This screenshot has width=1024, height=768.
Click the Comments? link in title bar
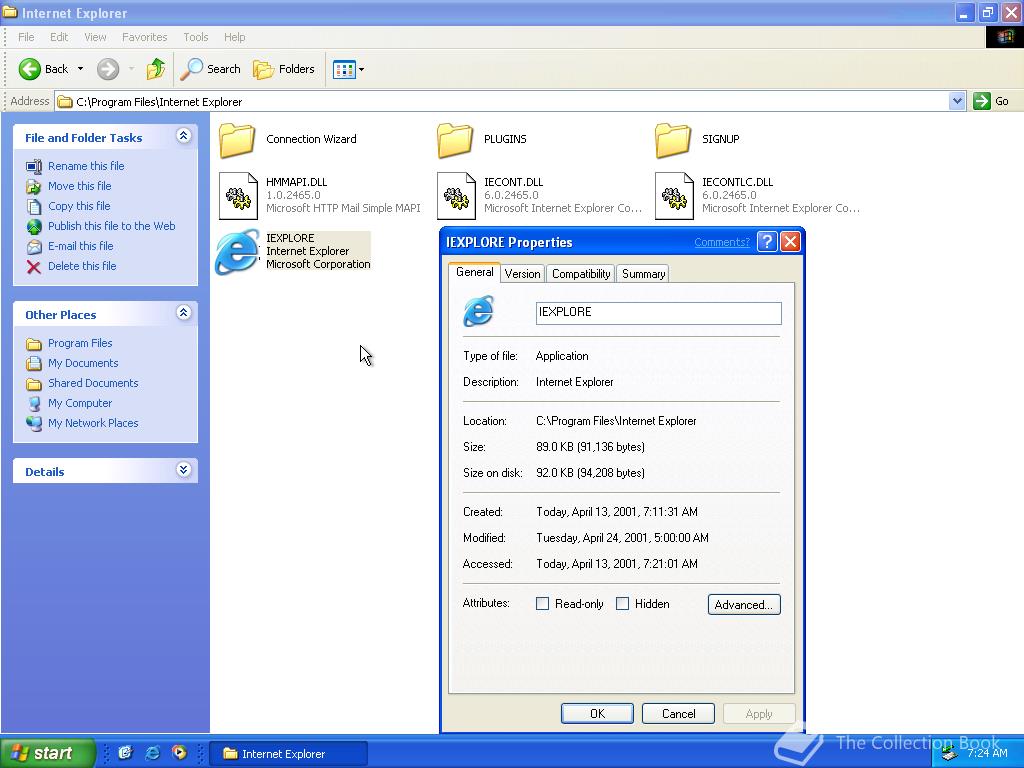point(722,242)
